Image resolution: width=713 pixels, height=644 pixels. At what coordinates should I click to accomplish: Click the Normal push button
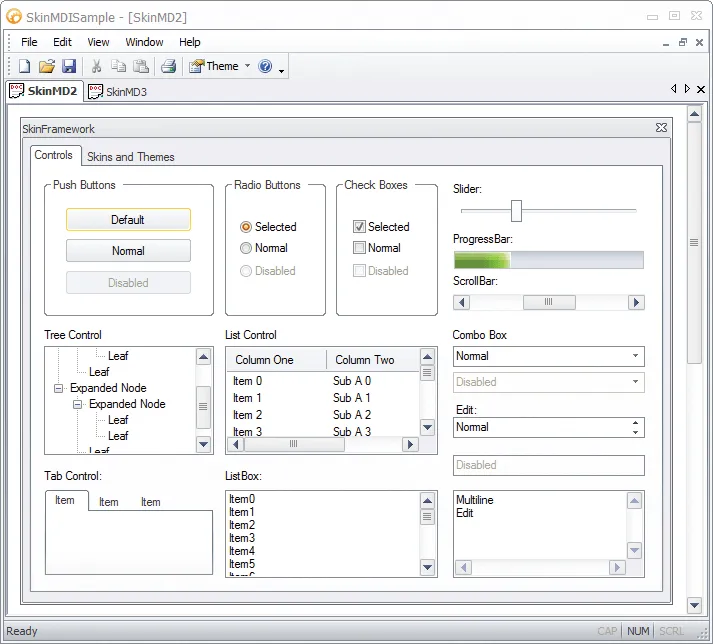tap(128, 251)
